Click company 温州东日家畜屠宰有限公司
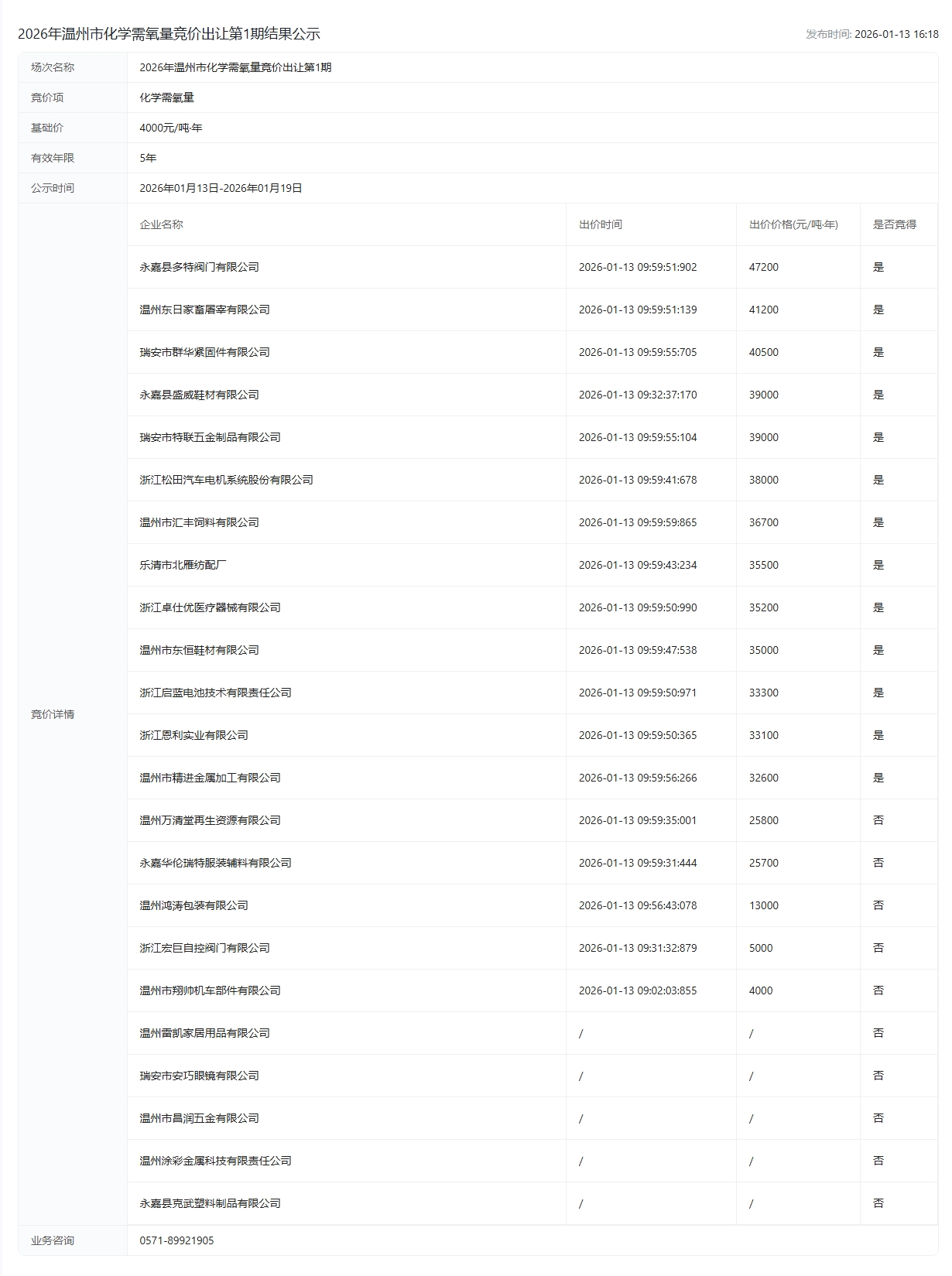The height and width of the screenshot is (1276, 952). click(204, 310)
